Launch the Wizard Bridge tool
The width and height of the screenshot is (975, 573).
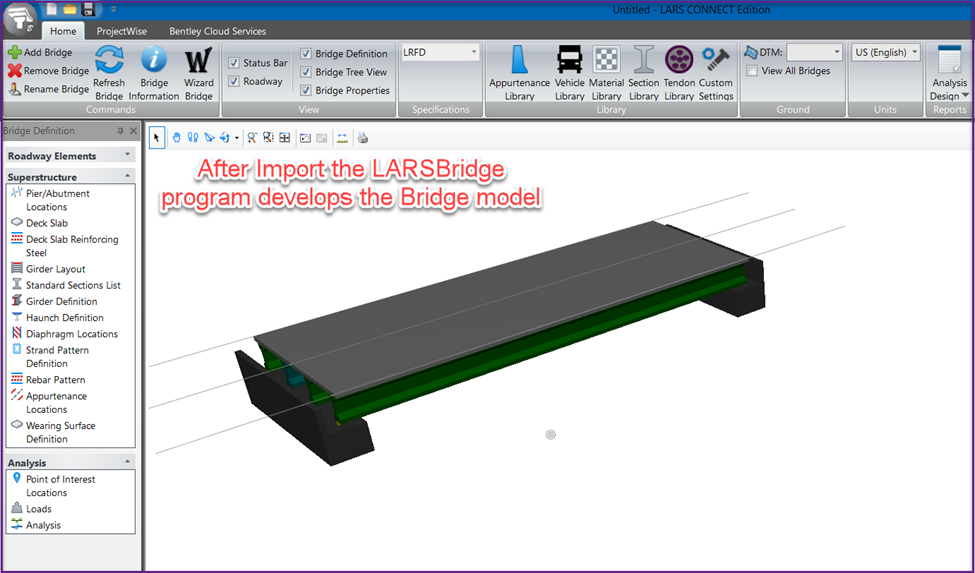(x=199, y=73)
